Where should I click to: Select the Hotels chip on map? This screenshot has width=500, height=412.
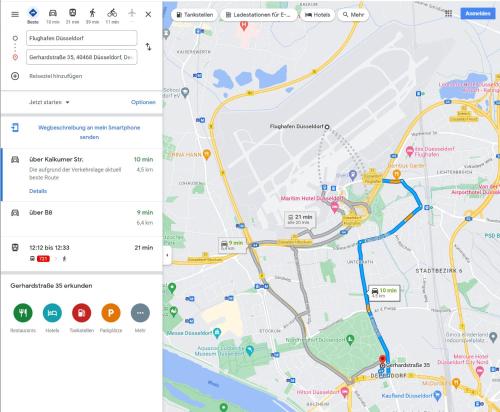[317, 15]
